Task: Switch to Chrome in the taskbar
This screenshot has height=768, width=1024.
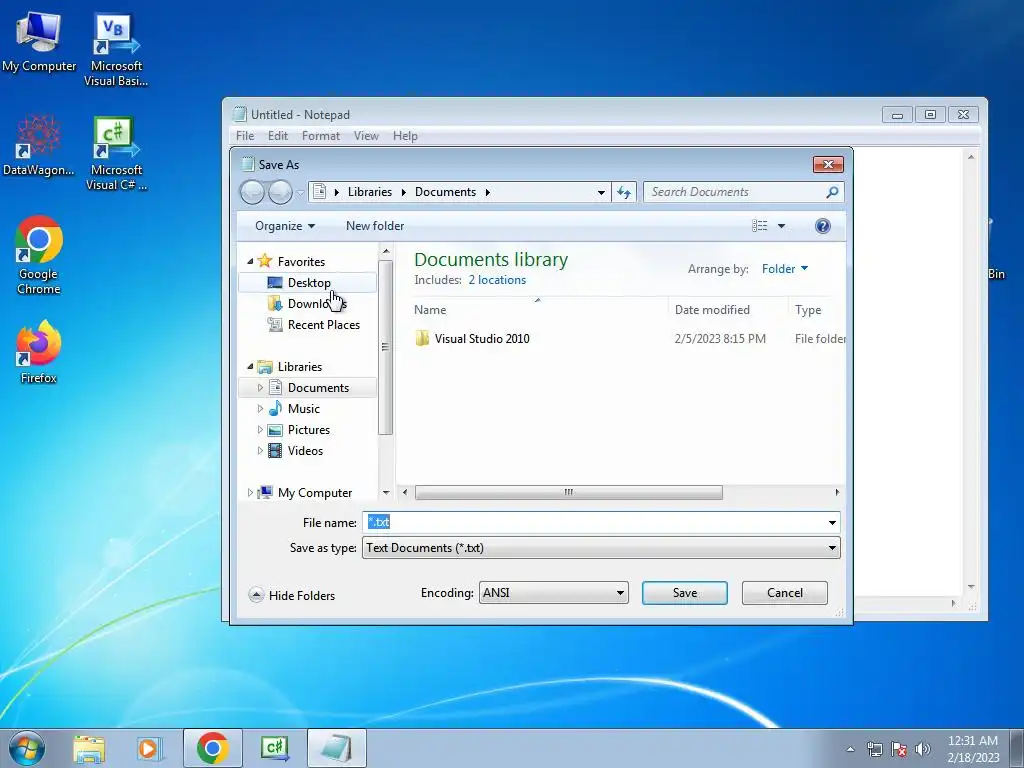Action: (x=212, y=748)
